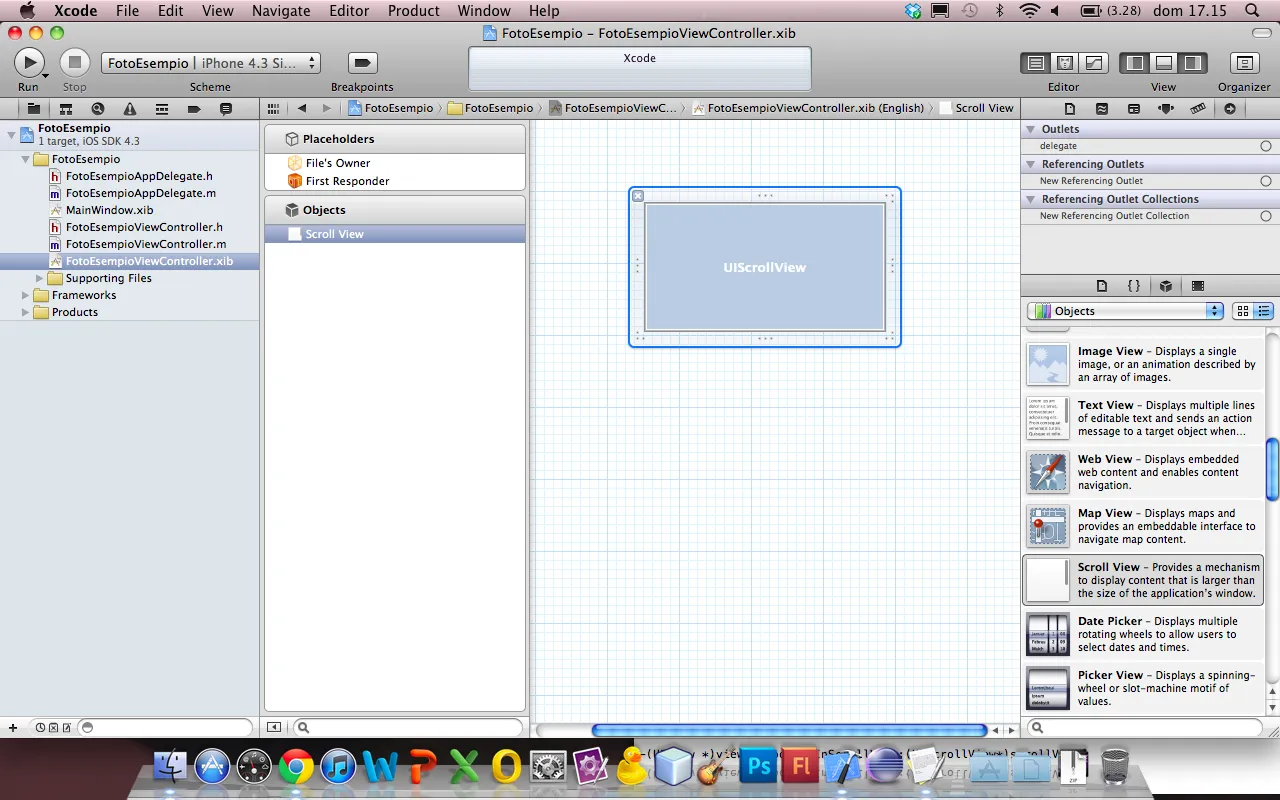Open the Product menu
Viewport: 1280px width, 800px height.
(413, 11)
